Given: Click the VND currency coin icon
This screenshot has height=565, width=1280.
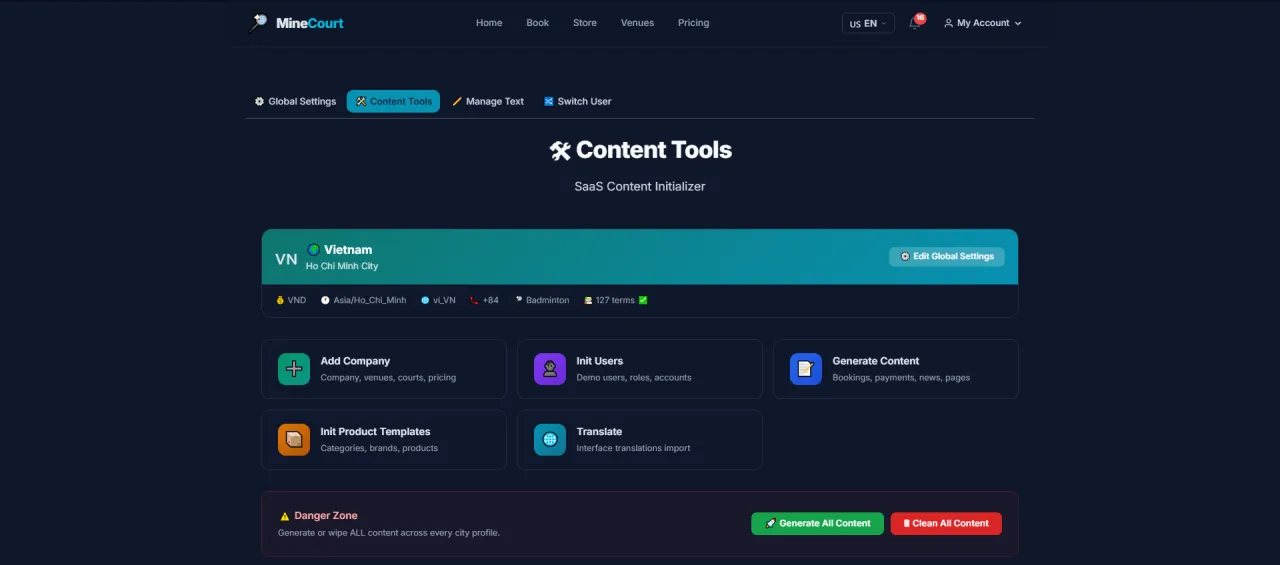Looking at the screenshot, I should (x=280, y=300).
